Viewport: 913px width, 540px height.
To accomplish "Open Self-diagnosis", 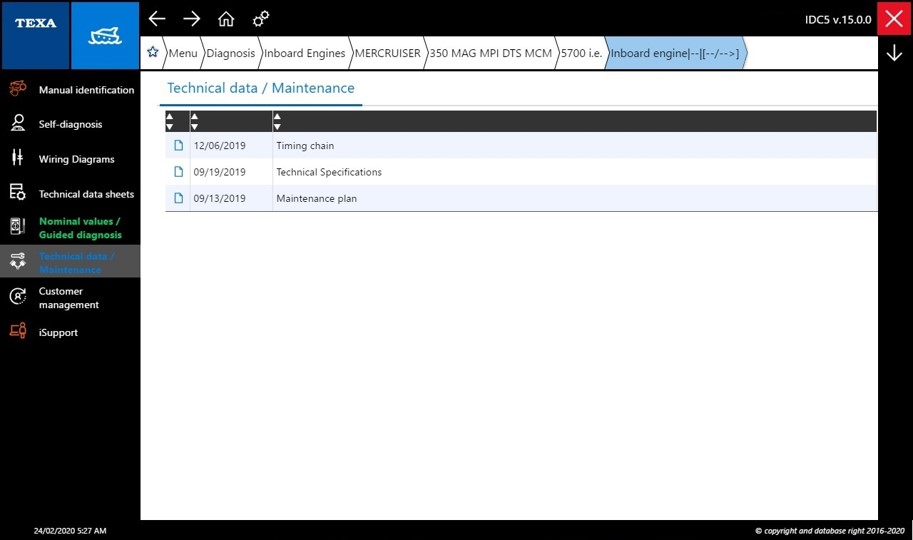I will coord(70,123).
